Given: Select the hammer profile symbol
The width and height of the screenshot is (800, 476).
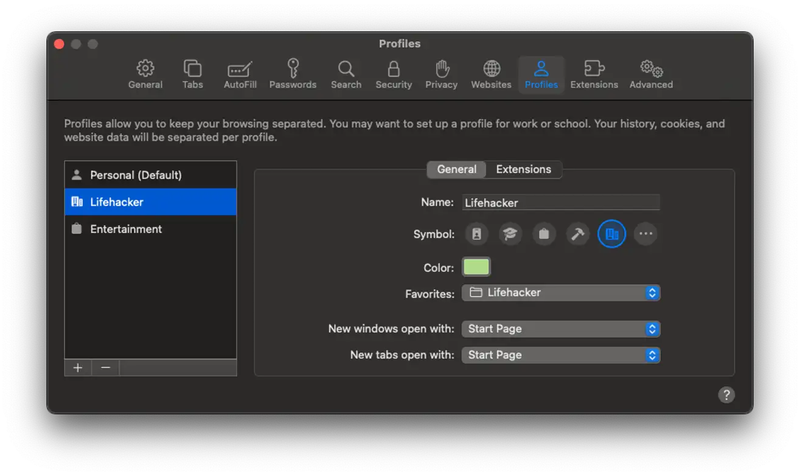Looking at the screenshot, I should click(x=578, y=234).
